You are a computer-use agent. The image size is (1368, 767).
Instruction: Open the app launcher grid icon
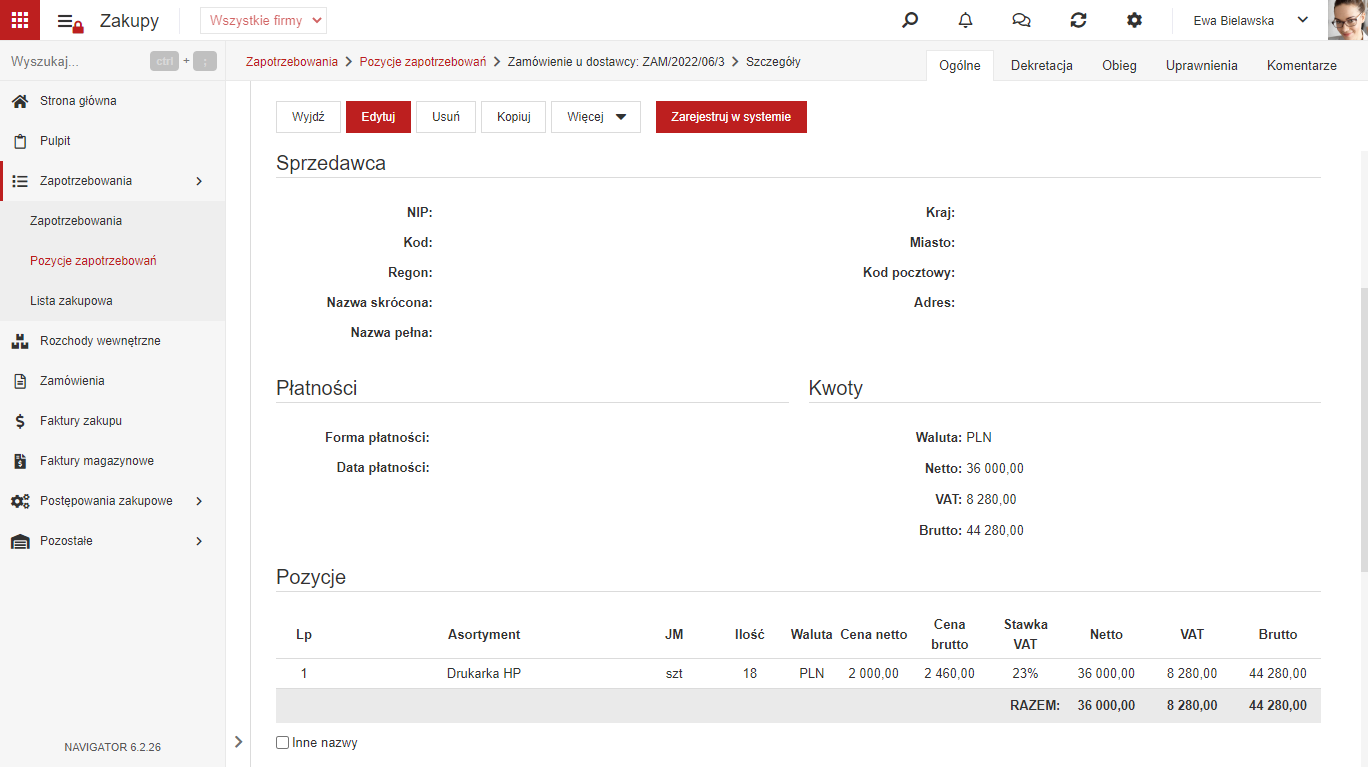tap(20, 20)
